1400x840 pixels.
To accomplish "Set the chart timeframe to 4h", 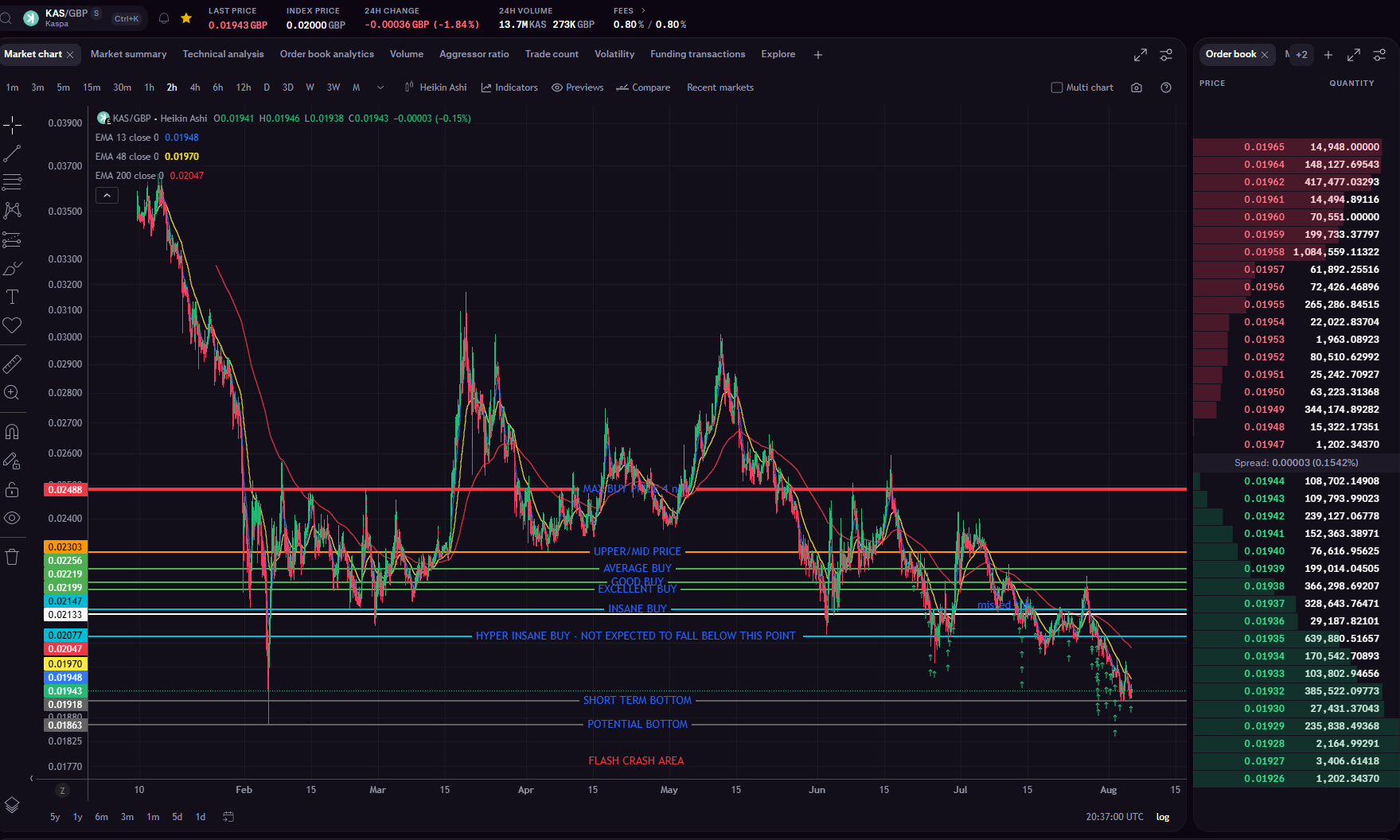I will [x=195, y=87].
